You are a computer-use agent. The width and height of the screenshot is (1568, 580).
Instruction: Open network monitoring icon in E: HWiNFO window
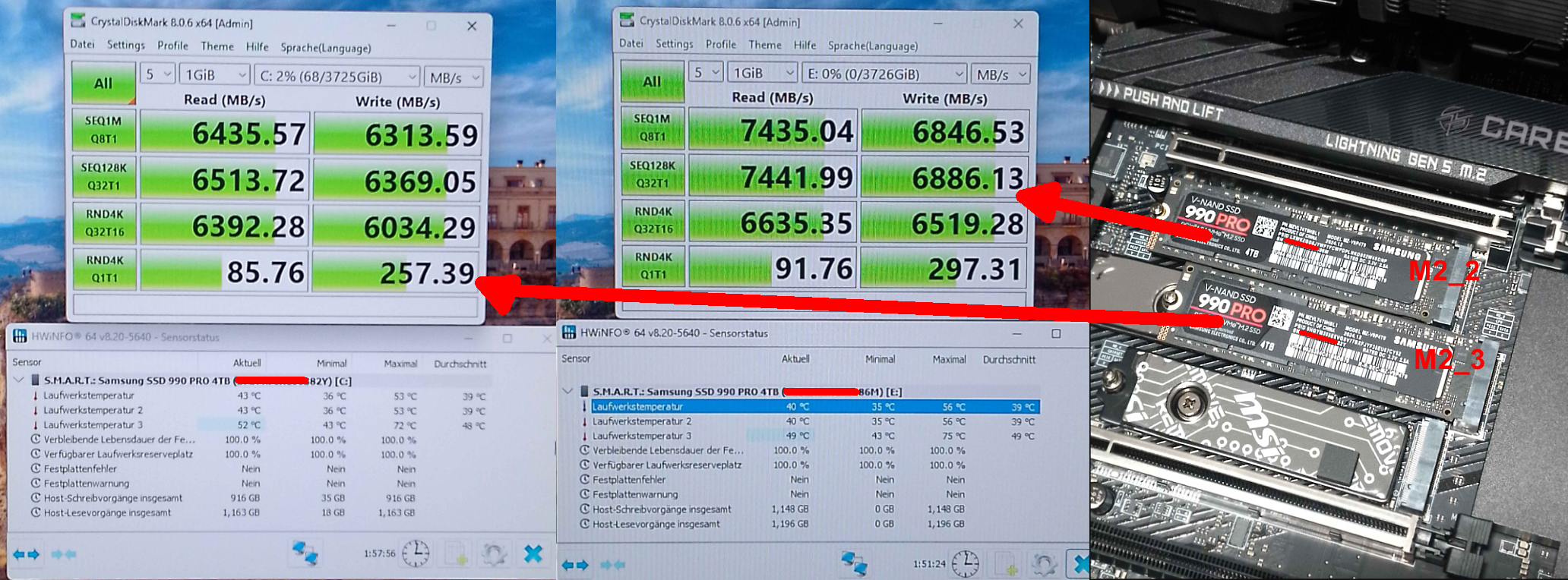[x=855, y=564]
